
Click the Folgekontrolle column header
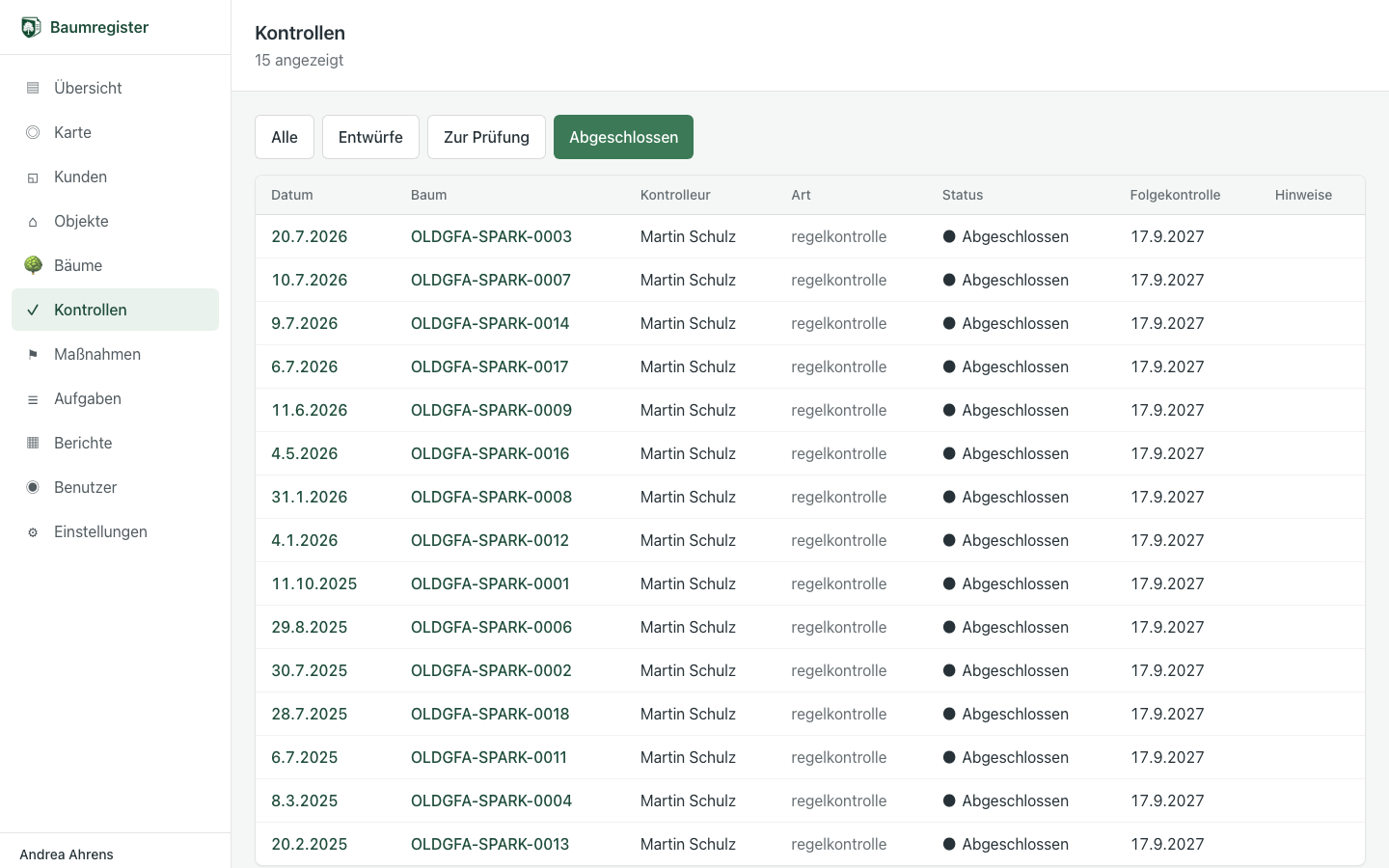coord(1175,195)
